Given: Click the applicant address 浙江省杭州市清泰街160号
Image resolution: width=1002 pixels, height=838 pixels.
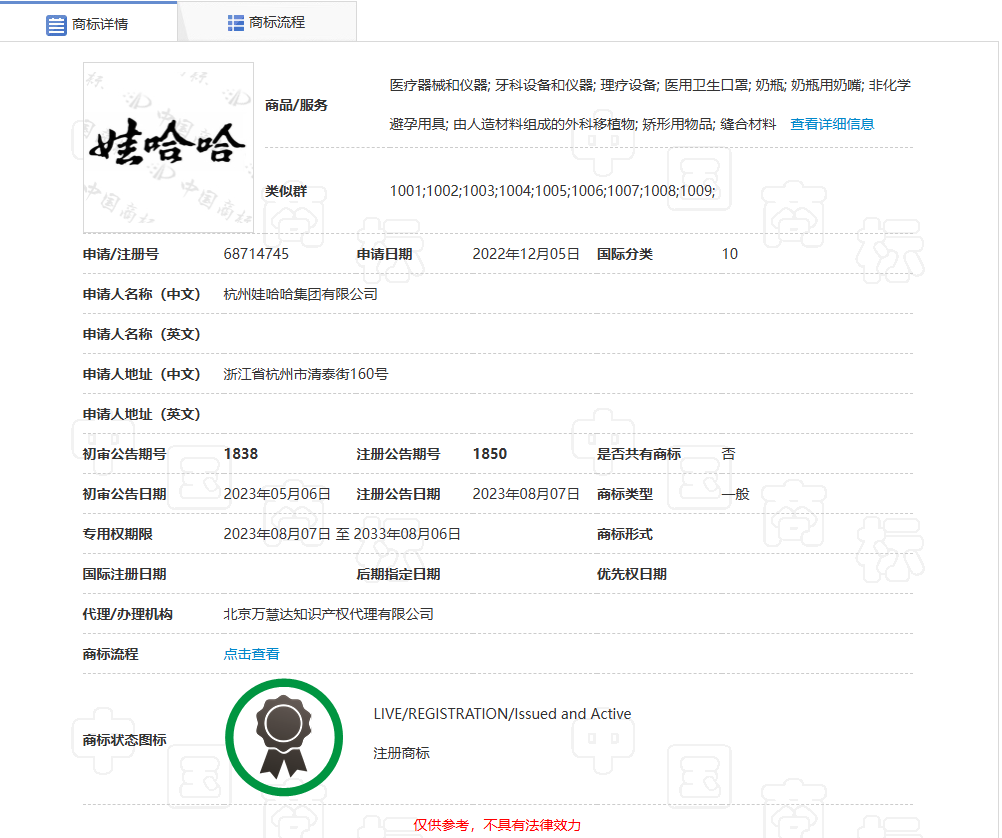Looking at the screenshot, I should pyautogui.click(x=305, y=374).
